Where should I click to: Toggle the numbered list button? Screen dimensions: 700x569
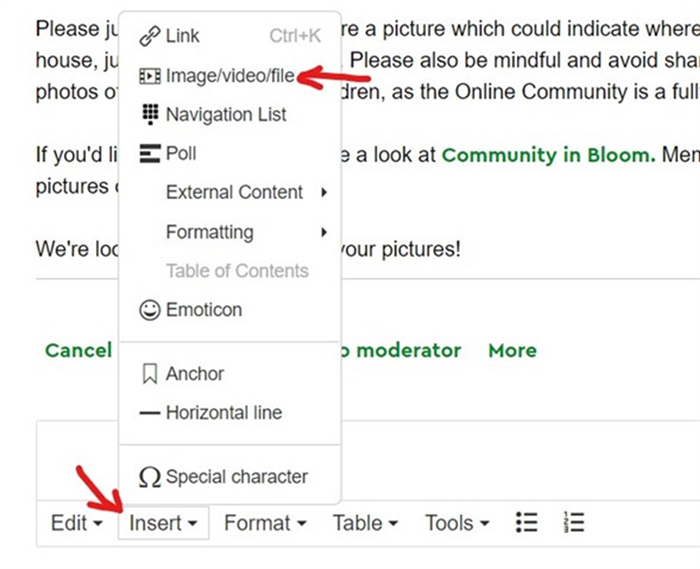tap(573, 523)
